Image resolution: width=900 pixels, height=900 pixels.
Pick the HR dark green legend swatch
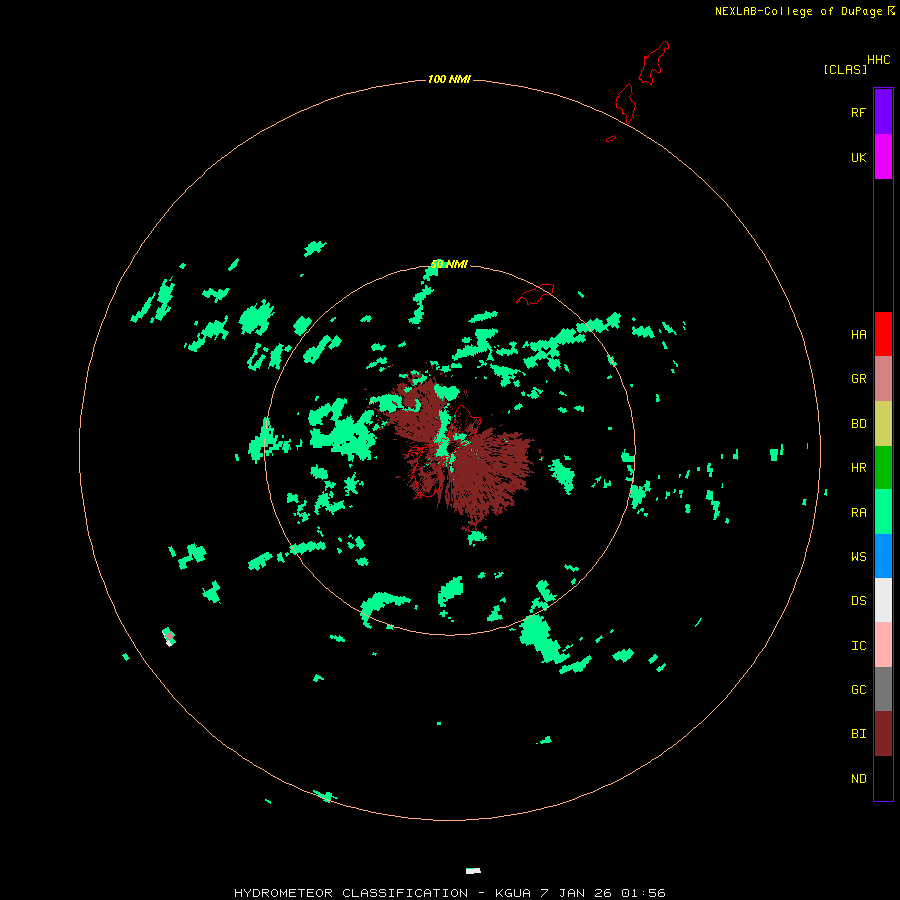[883, 468]
